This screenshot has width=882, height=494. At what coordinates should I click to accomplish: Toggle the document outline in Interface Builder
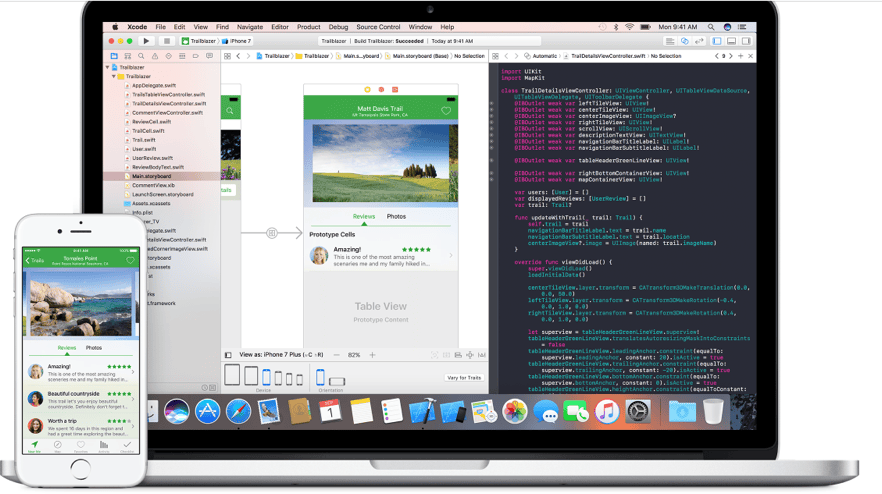coord(228,355)
